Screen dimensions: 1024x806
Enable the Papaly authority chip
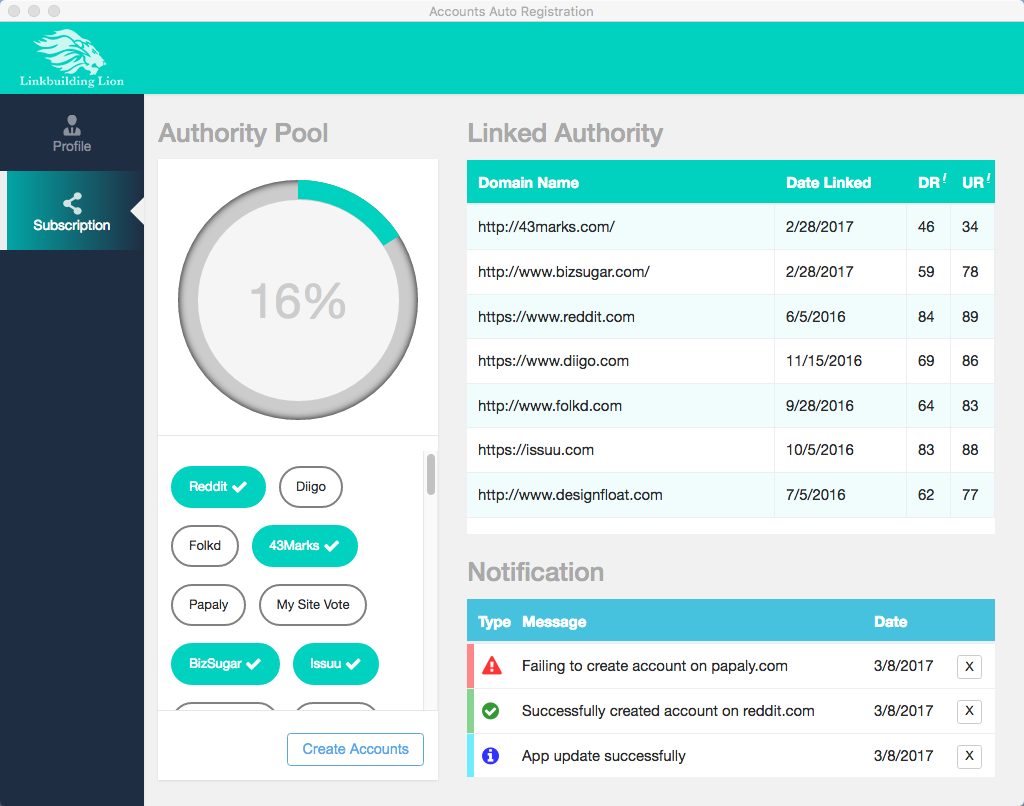pyautogui.click(x=208, y=605)
